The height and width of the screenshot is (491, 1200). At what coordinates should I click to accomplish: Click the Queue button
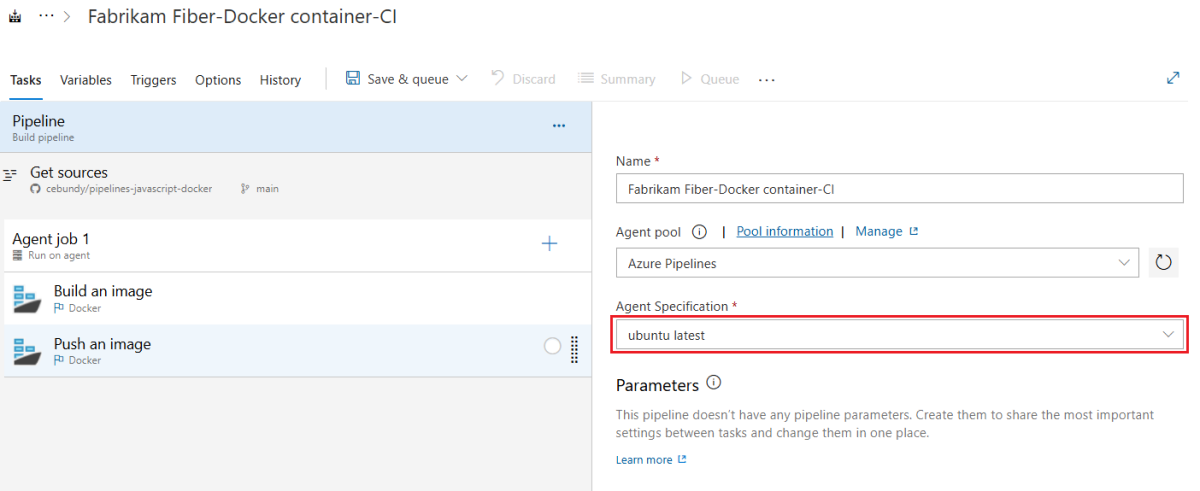tap(710, 79)
